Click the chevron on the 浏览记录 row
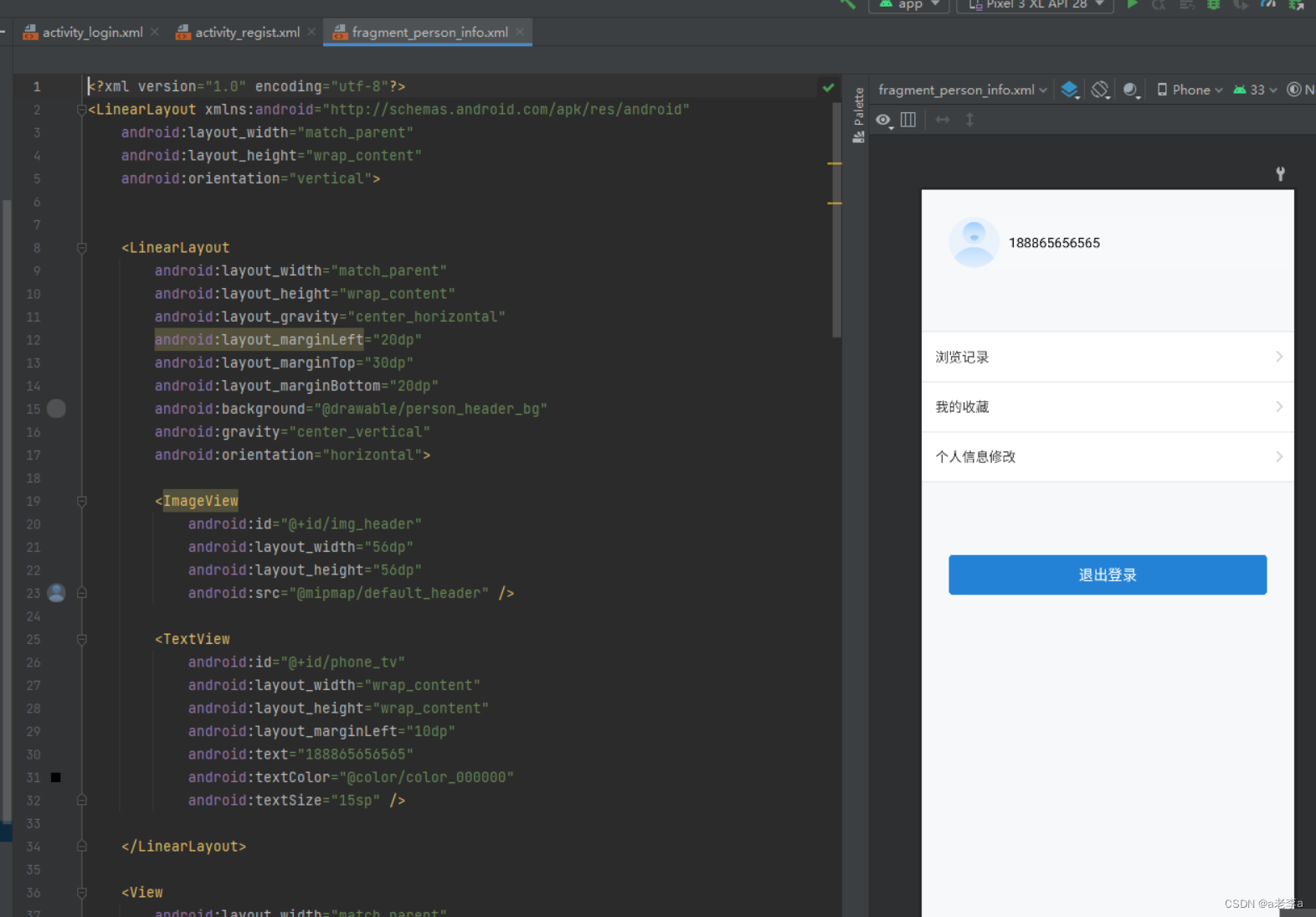1316x917 pixels. tap(1279, 357)
